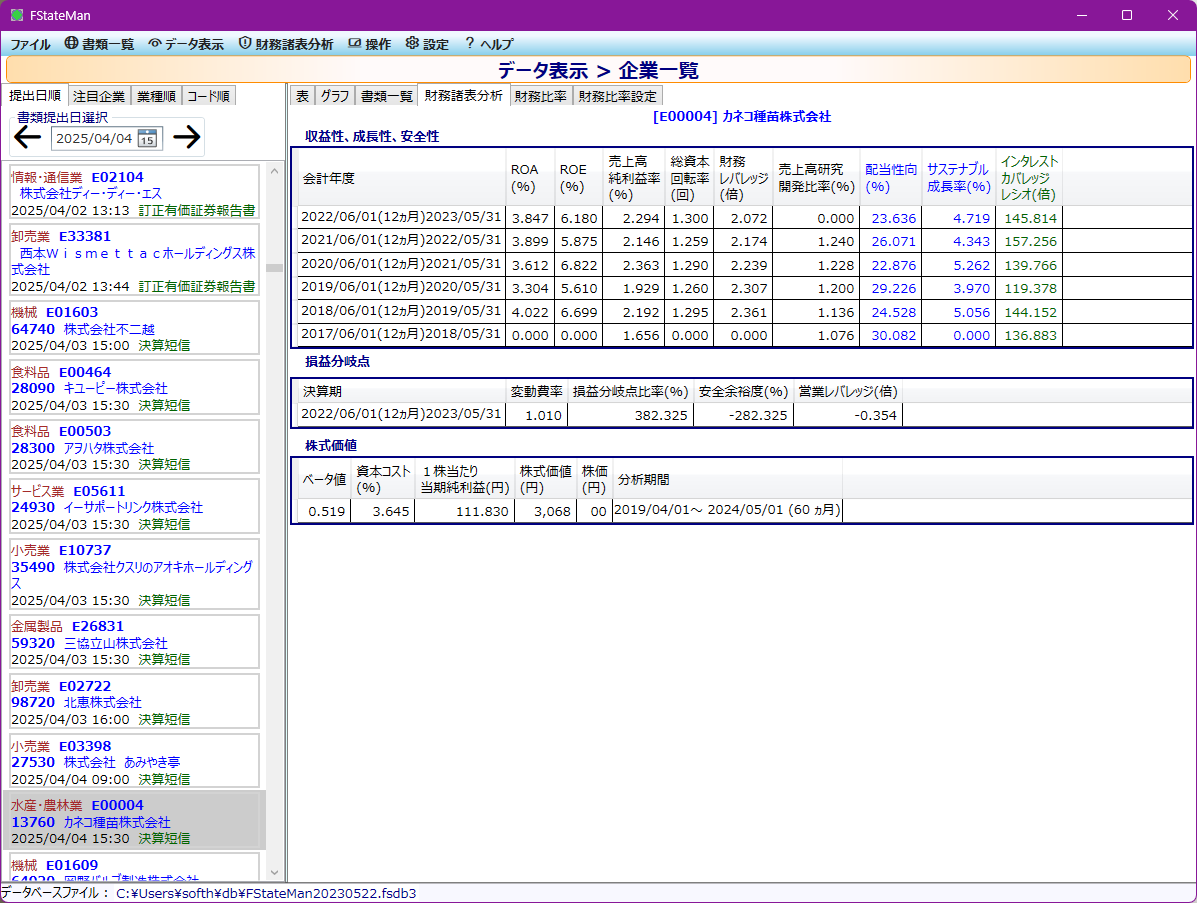Select the 財務比率設定 tab

[618, 96]
